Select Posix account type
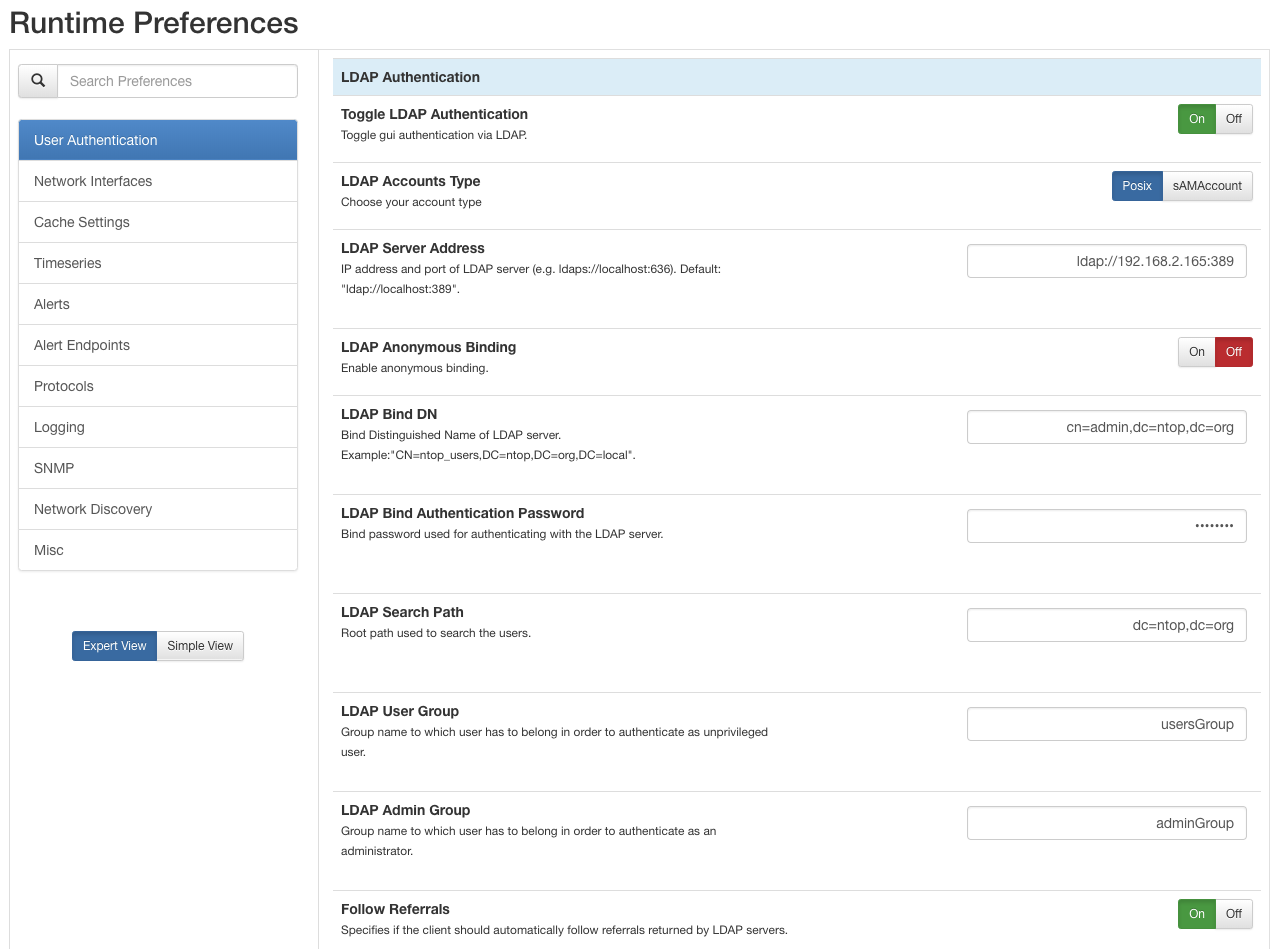Image resolution: width=1278 pixels, height=949 pixels. (1137, 186)
